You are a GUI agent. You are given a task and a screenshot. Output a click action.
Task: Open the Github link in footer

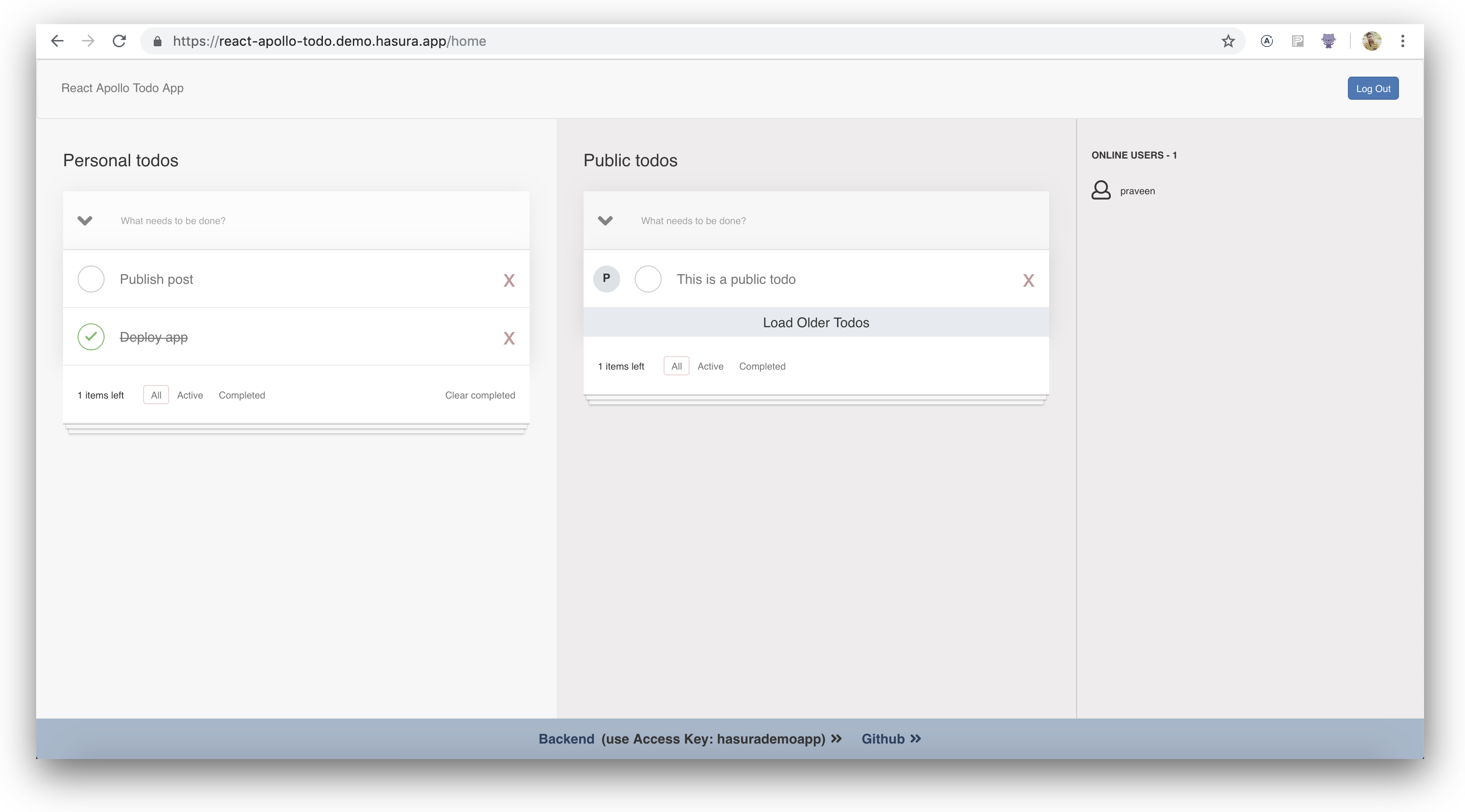pyautogui.click(x=890, y=739)
